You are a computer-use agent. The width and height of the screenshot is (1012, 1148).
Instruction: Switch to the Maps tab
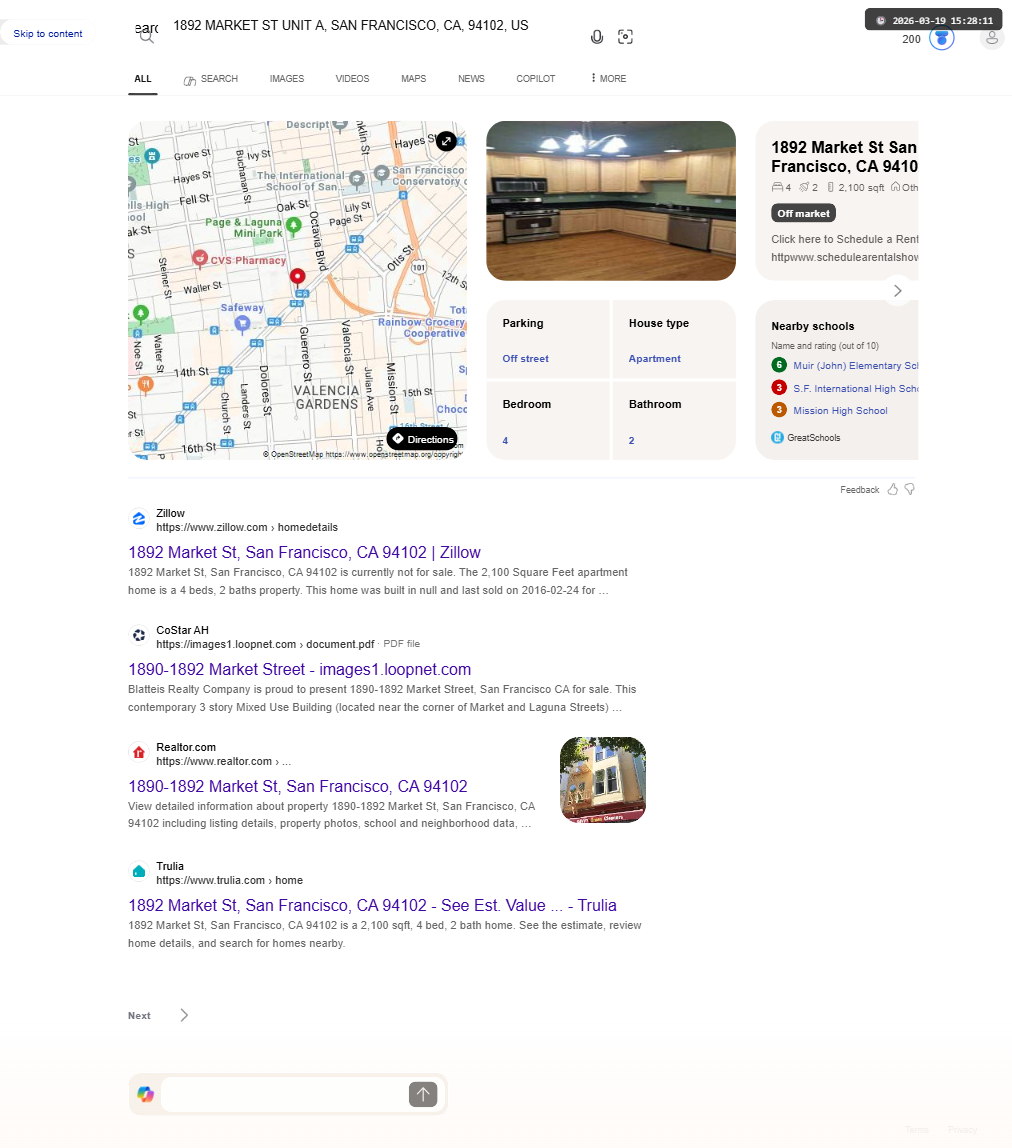(414, 78)
